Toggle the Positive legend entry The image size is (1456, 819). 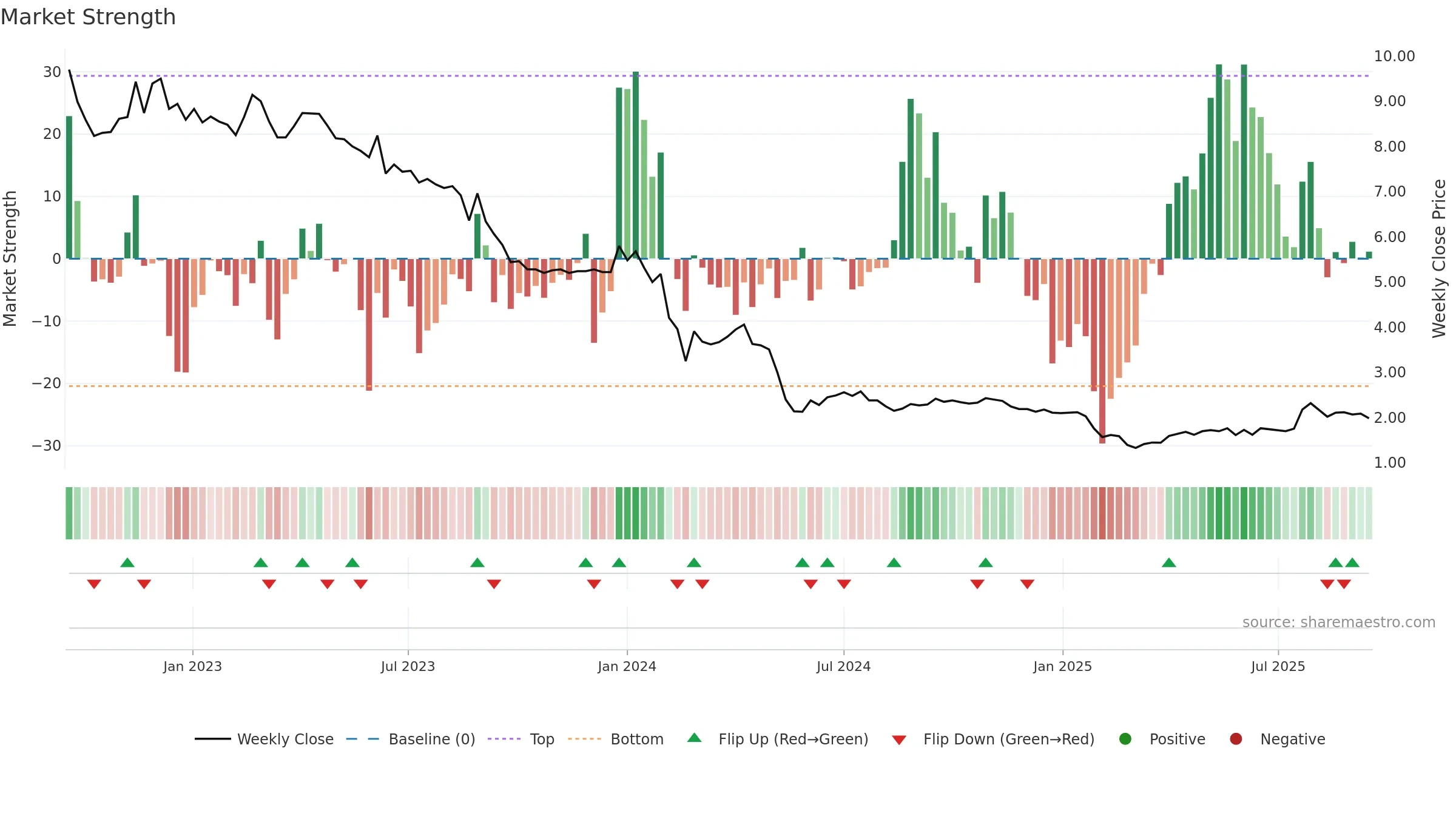click(1162, 739)
